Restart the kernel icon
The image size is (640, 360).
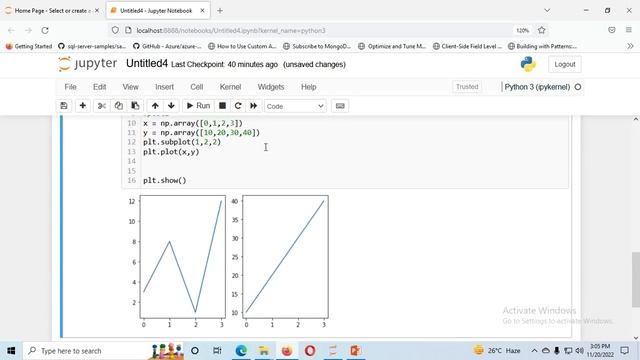click(x=238, y=106)
